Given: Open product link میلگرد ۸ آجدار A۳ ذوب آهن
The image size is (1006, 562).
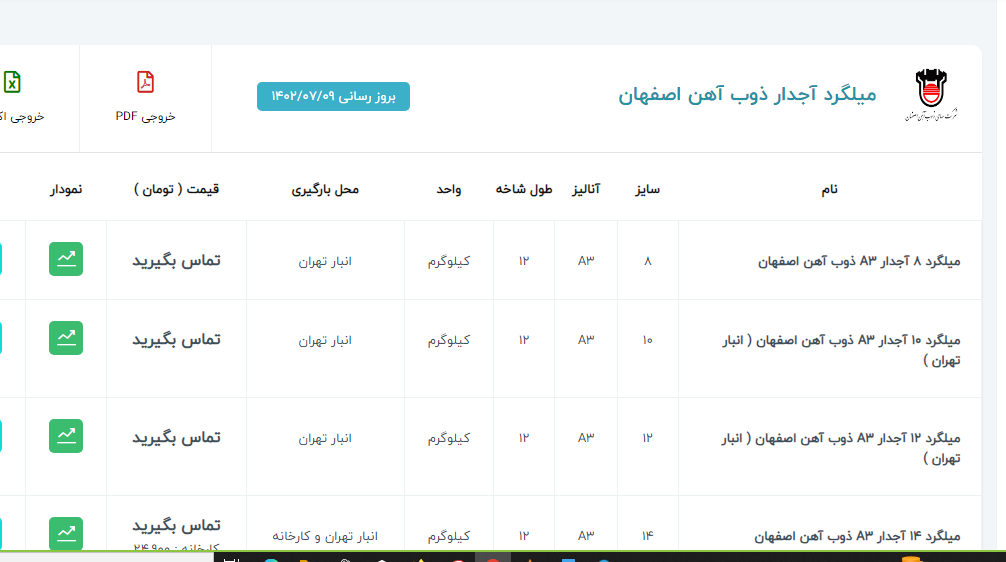Looking at the screenshot, I should [x=859, y=261].
